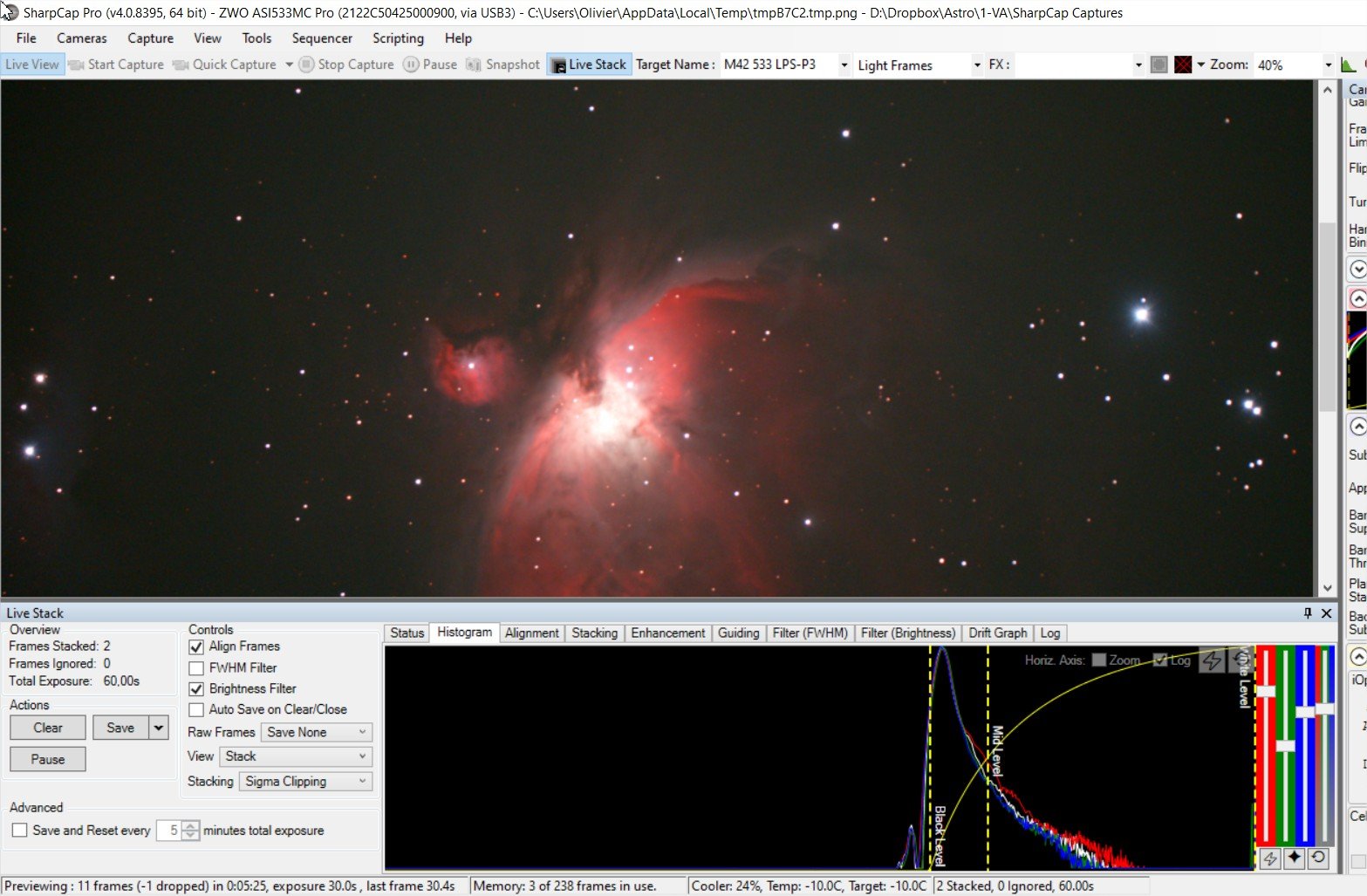The width and height of the screenshot is (1367, 896).
Task: Collapse the histogram section in right panel
Action: (1358, 299)
